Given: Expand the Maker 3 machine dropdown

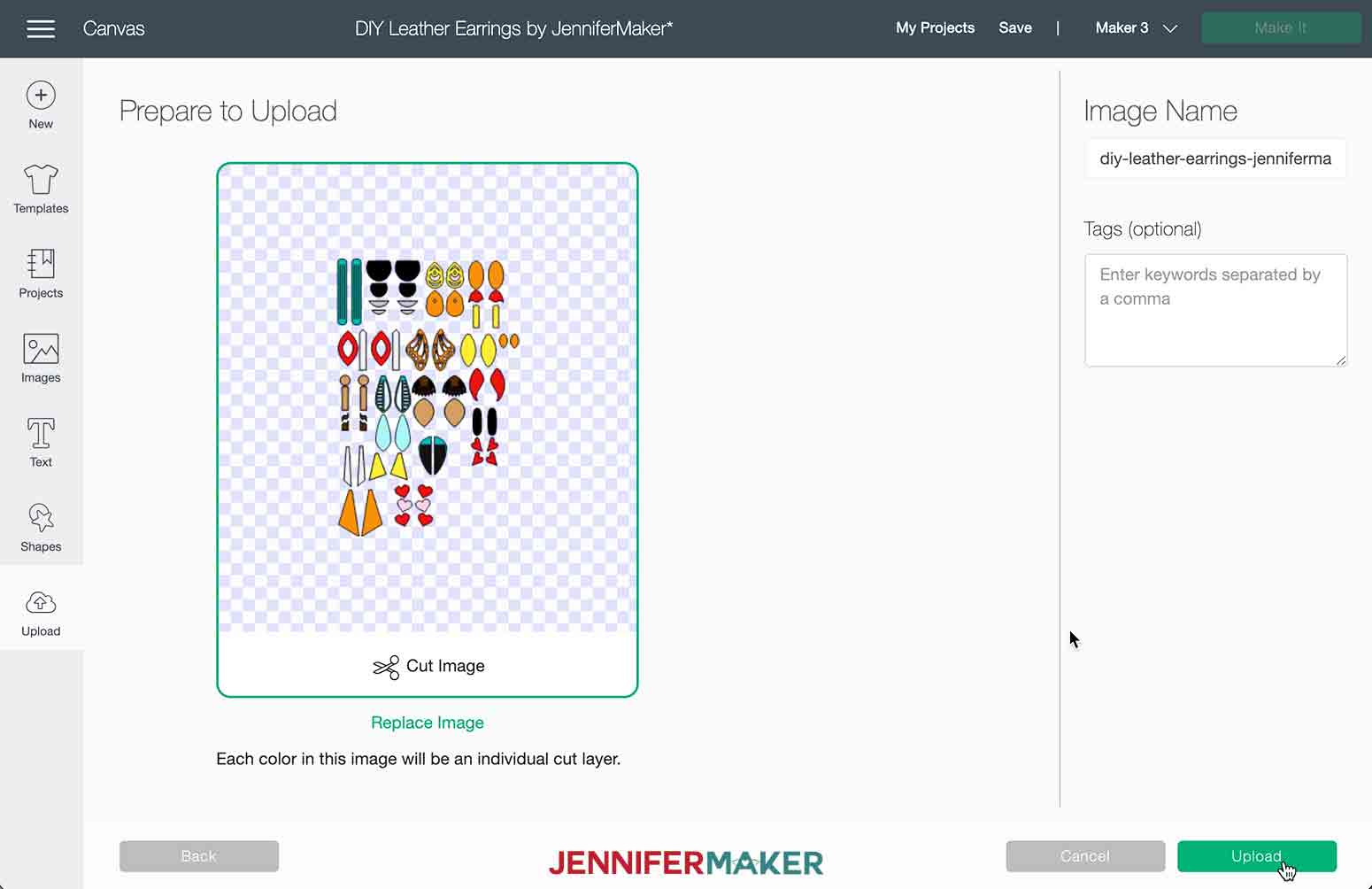Looking at the screenshot, I should (1136, 28).
